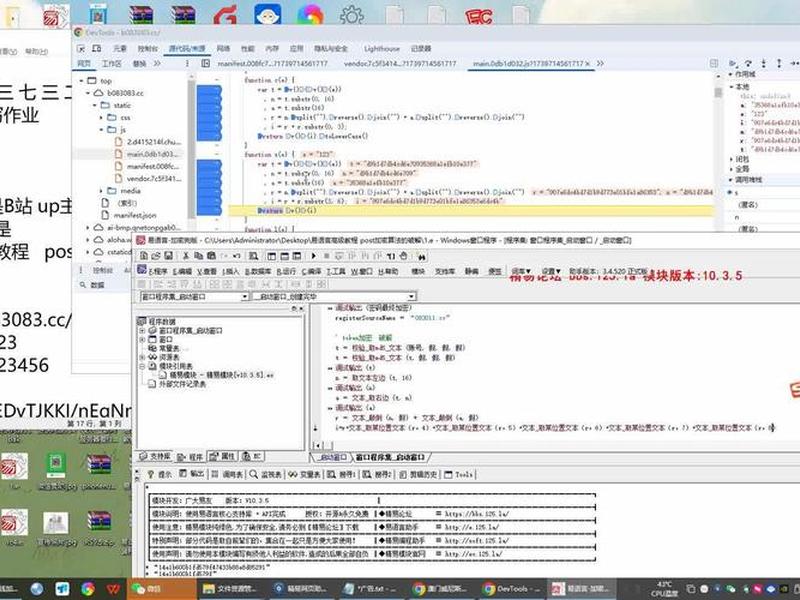This screenshot has height=600, width=800.
Task: Expand hidden source tabs chevron (»)
Action: click(601, 63)
